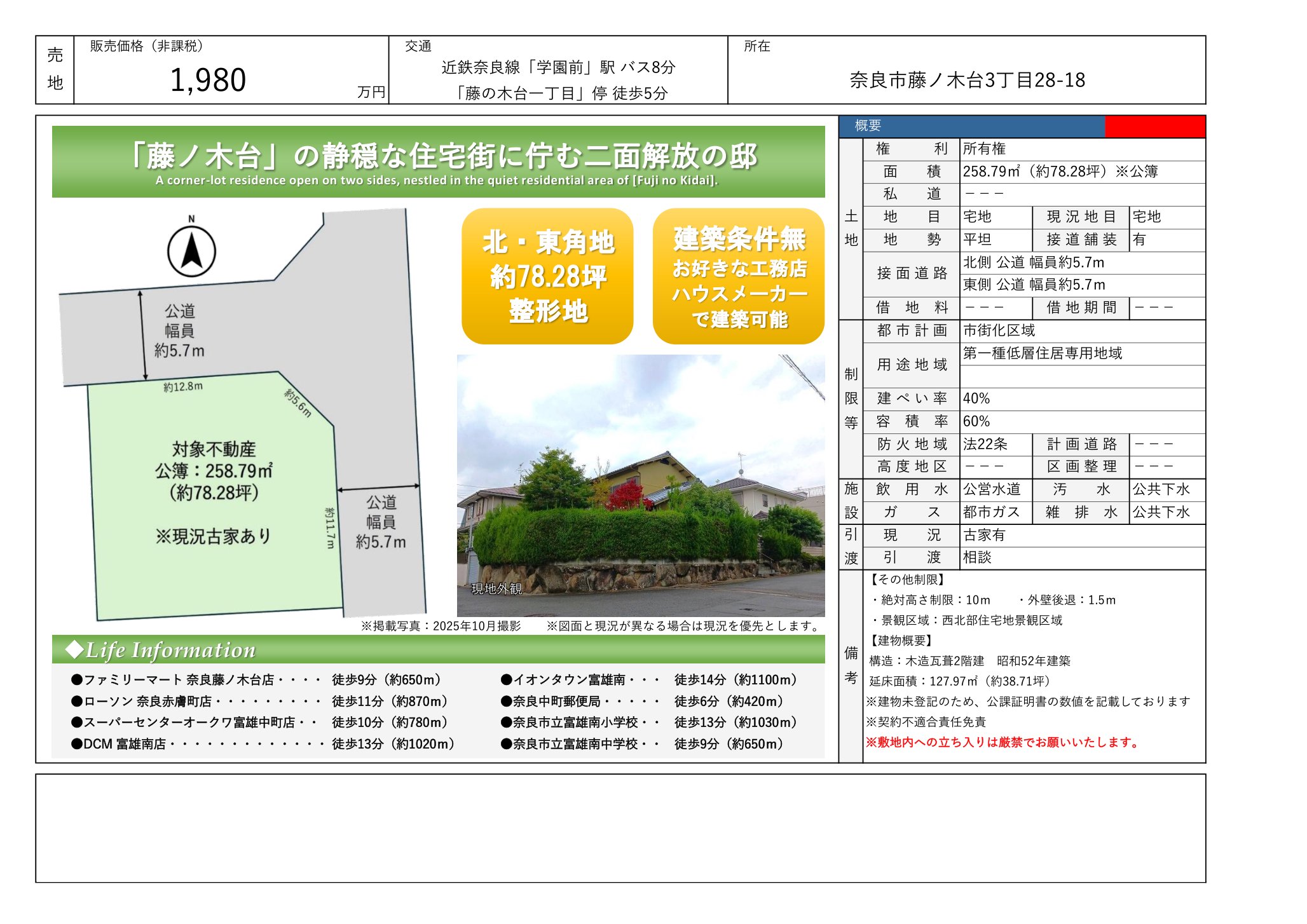Click the north road width arrow
This screenshot has height=924, width=1307.
click(x=143, y=335)
